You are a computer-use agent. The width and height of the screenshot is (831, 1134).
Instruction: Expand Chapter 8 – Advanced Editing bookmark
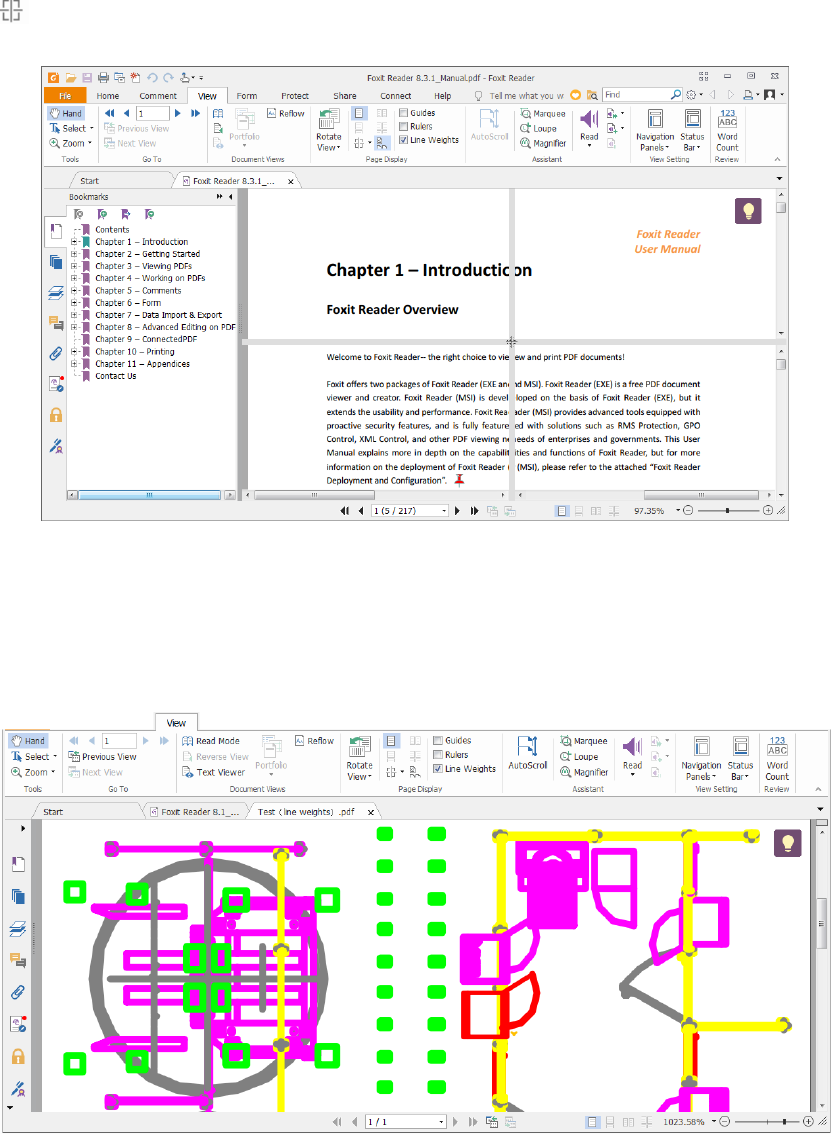pos(74,327)
